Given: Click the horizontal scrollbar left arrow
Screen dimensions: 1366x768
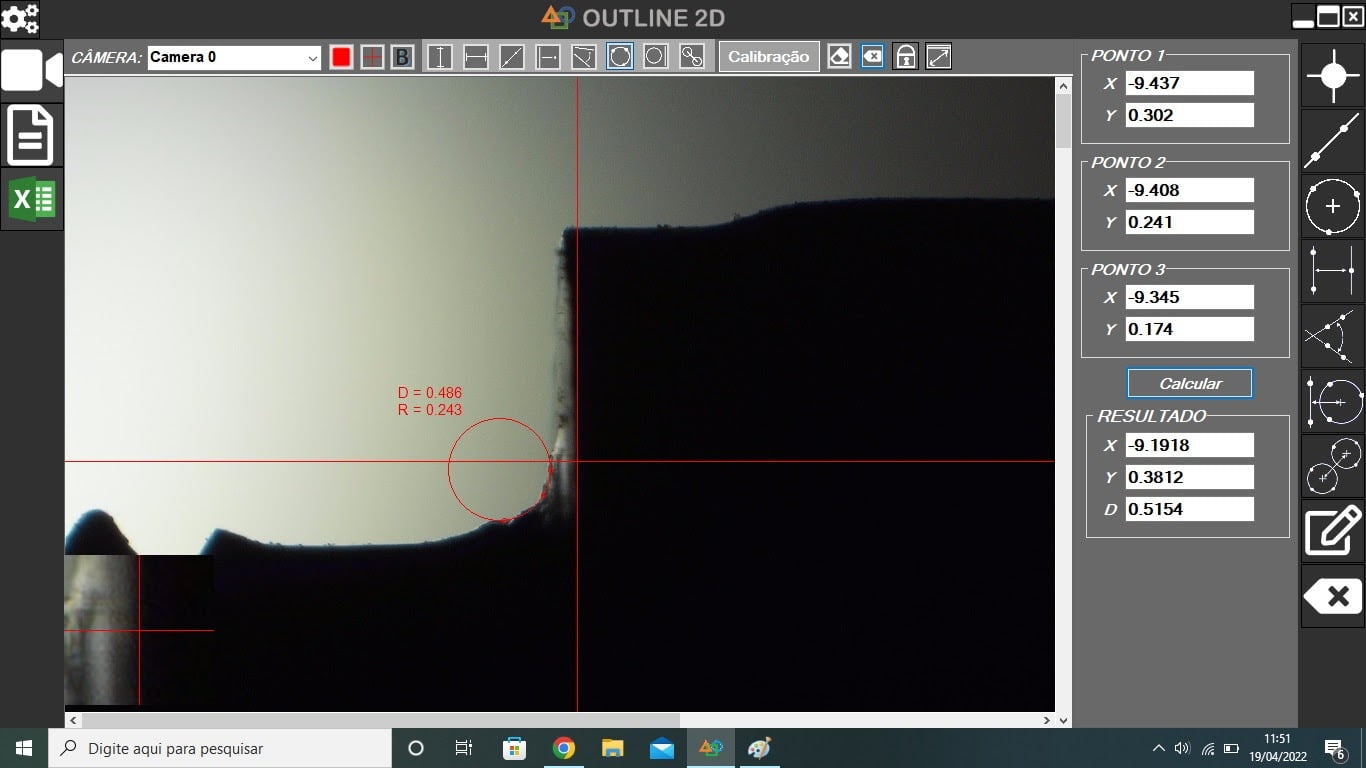Looking at the screenshot, I should click(73, 720).
